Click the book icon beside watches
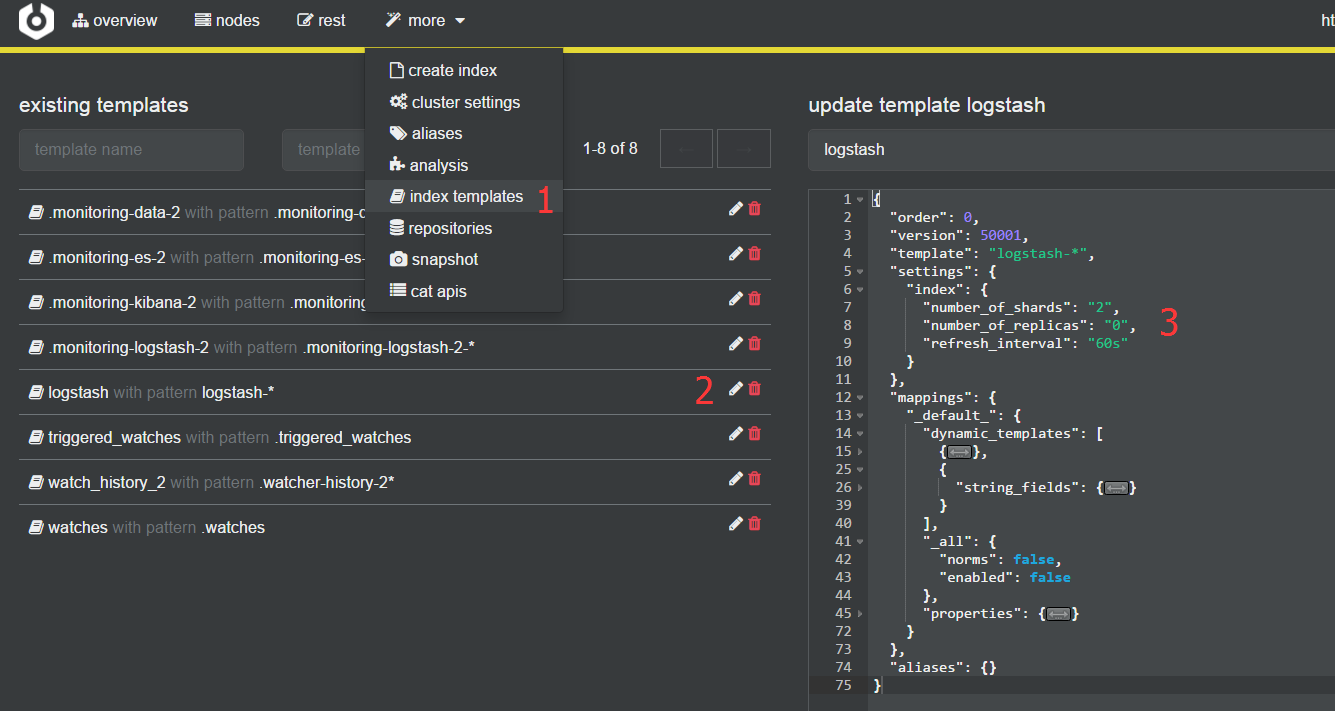Viewport: 1335px width, 711px height. point(36,527)
